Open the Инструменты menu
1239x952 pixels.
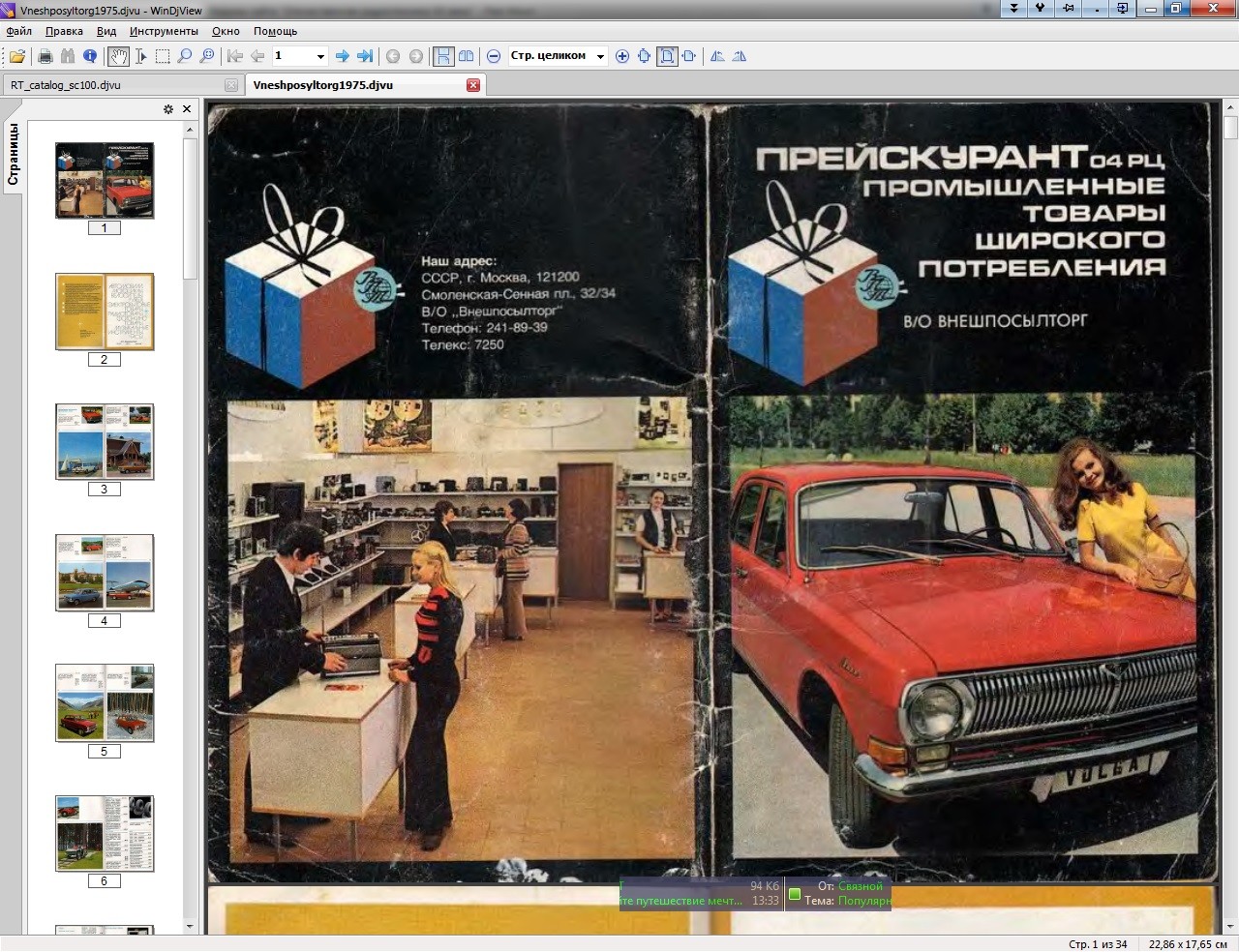point(164,31)
